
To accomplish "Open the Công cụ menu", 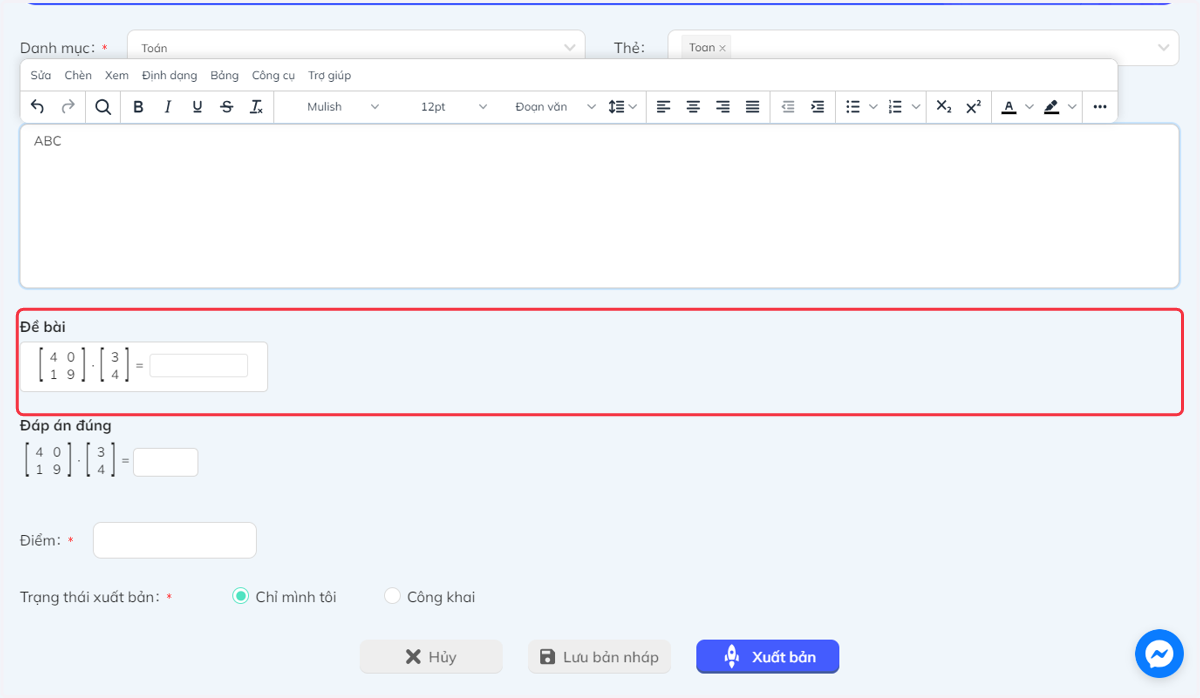I will coord(273,76).
